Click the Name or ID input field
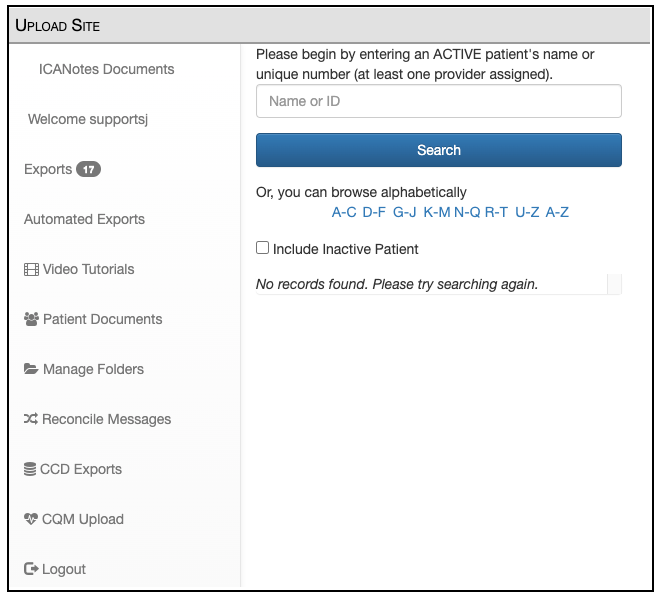This screenshot has width=659, height=598. [439, 101]
